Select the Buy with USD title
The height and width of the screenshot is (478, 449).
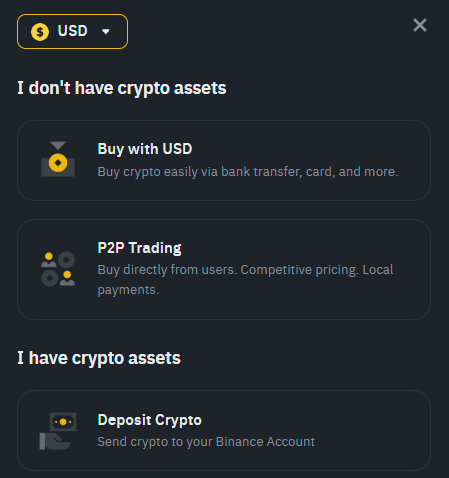point(145,149)
